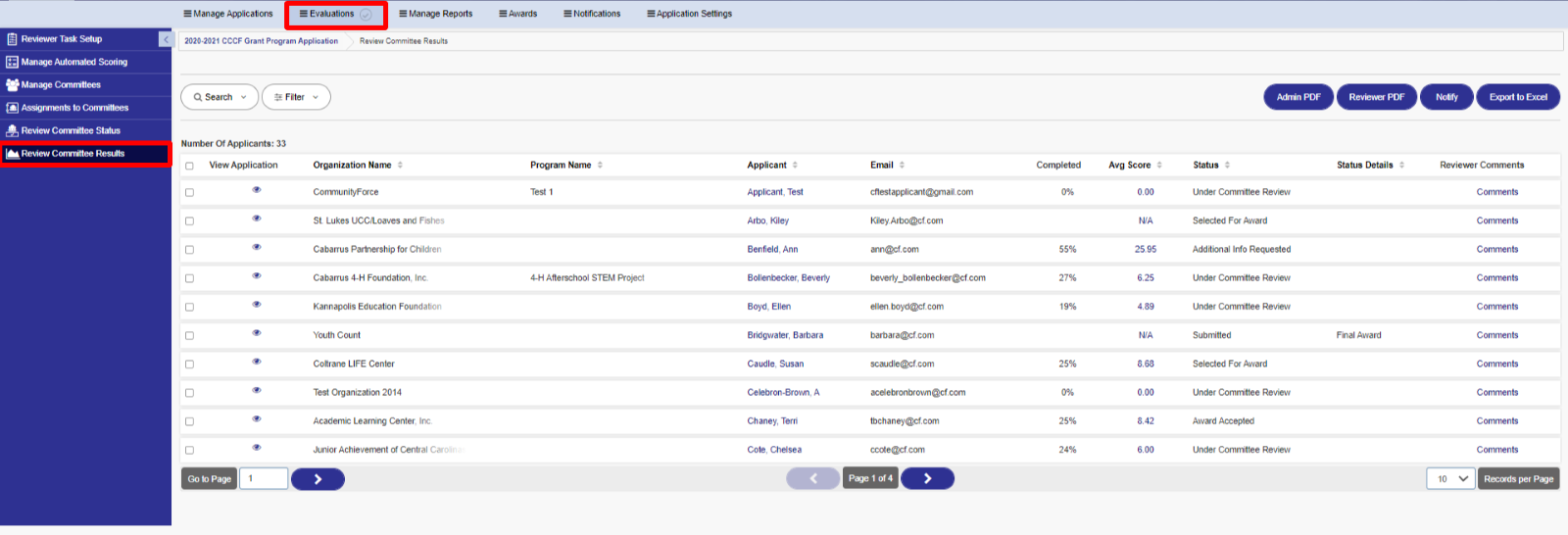View Youth Count application eye icon
The height and width of the screenshot is (535, 1568).
257,333
